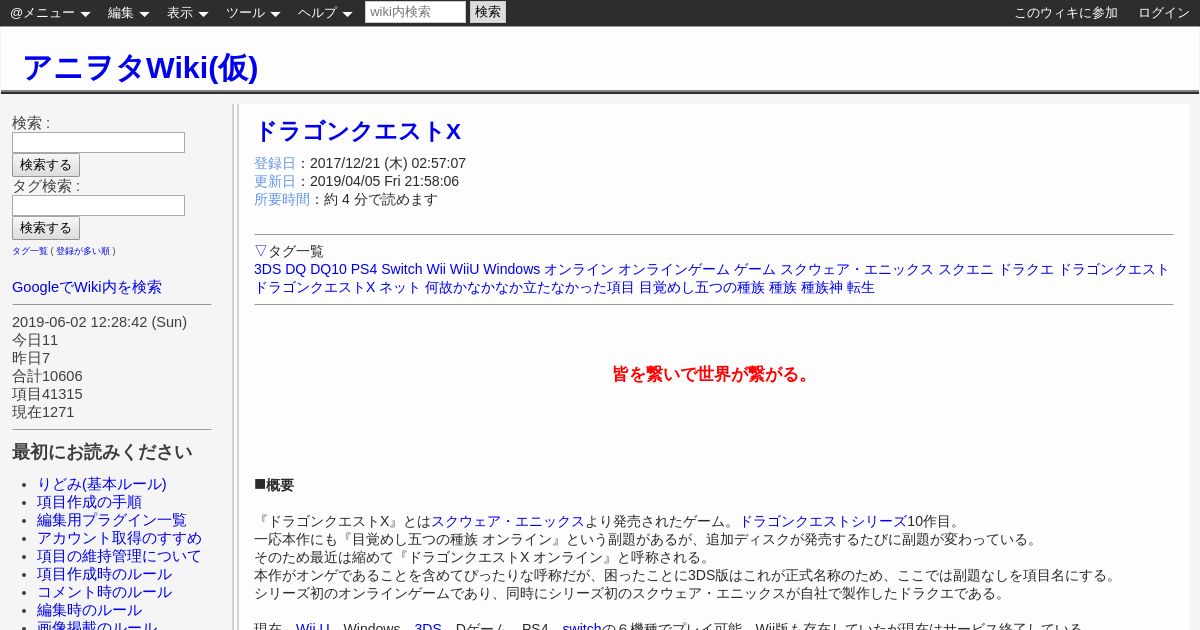Click the 所要時間 label link
Image resolution: width=1200 pixels, height=630 pixels.
(x=282, y=199)
